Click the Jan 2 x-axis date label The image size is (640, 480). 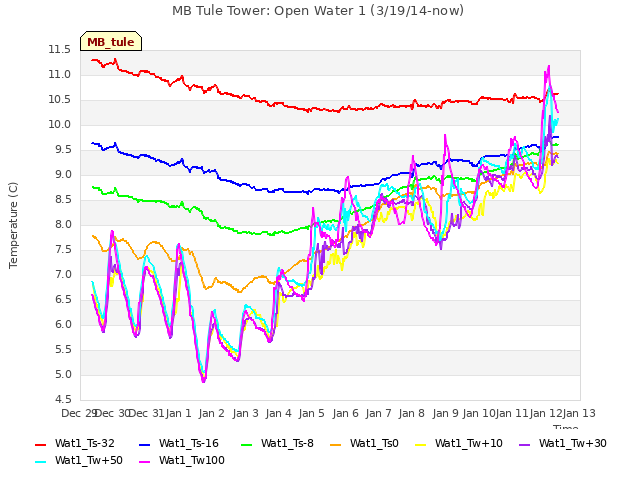tap(212, 413)
